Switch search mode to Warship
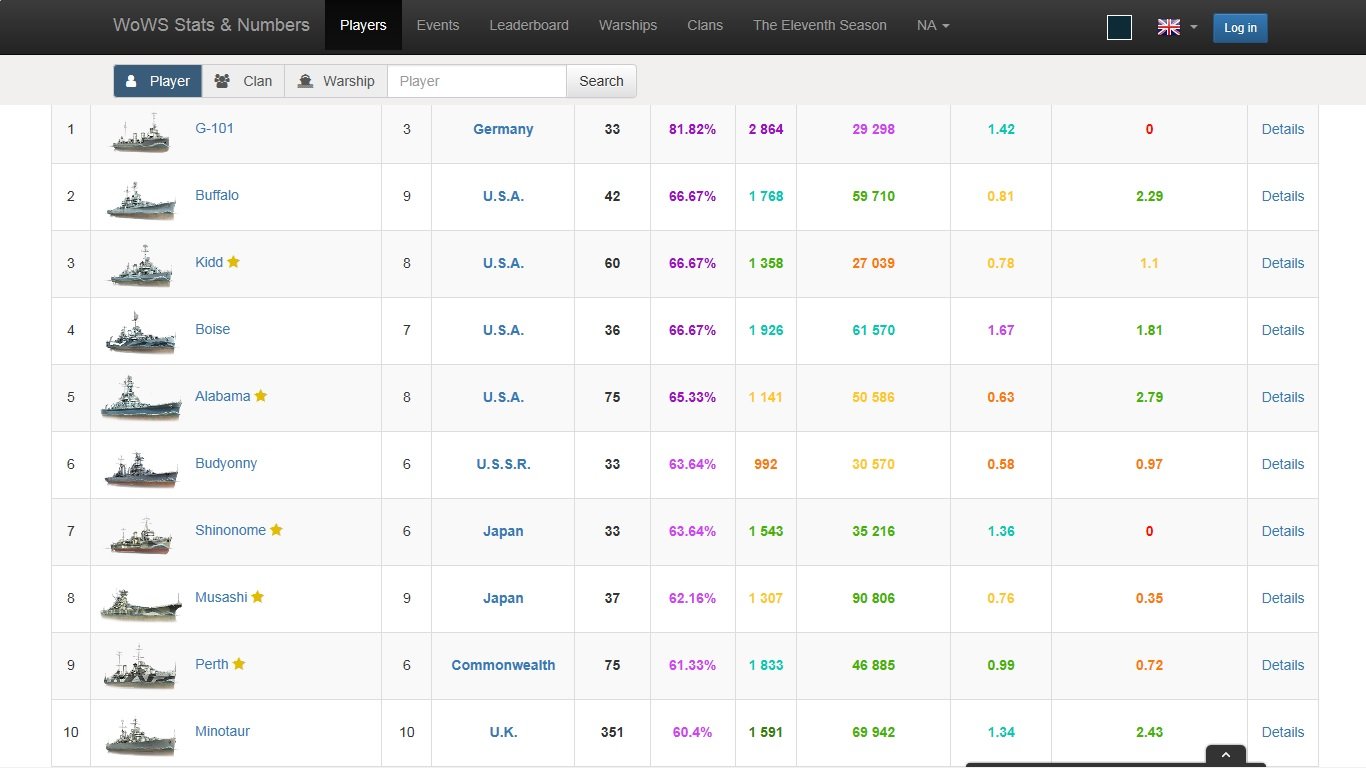 pos(336,81)
